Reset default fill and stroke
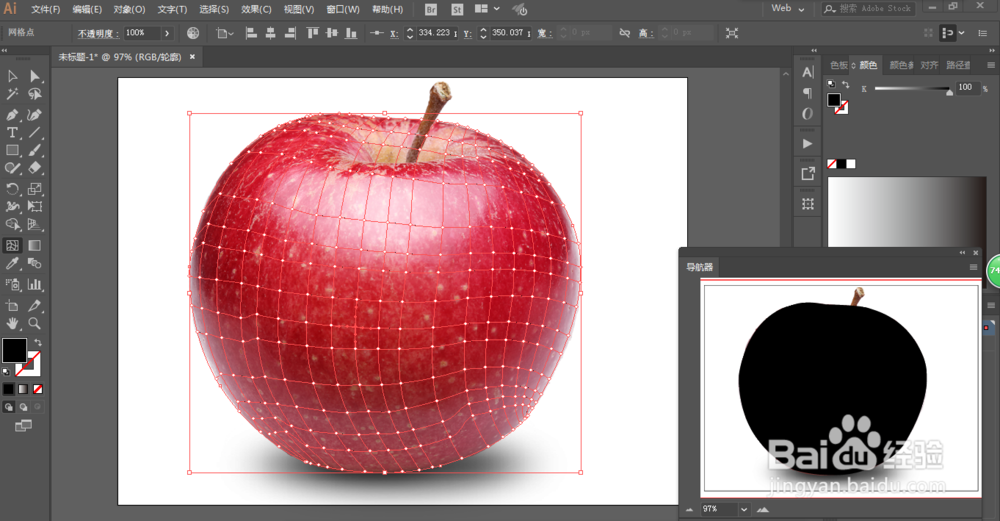Viewport: 1000px width, 521px height. click(6, 371)
